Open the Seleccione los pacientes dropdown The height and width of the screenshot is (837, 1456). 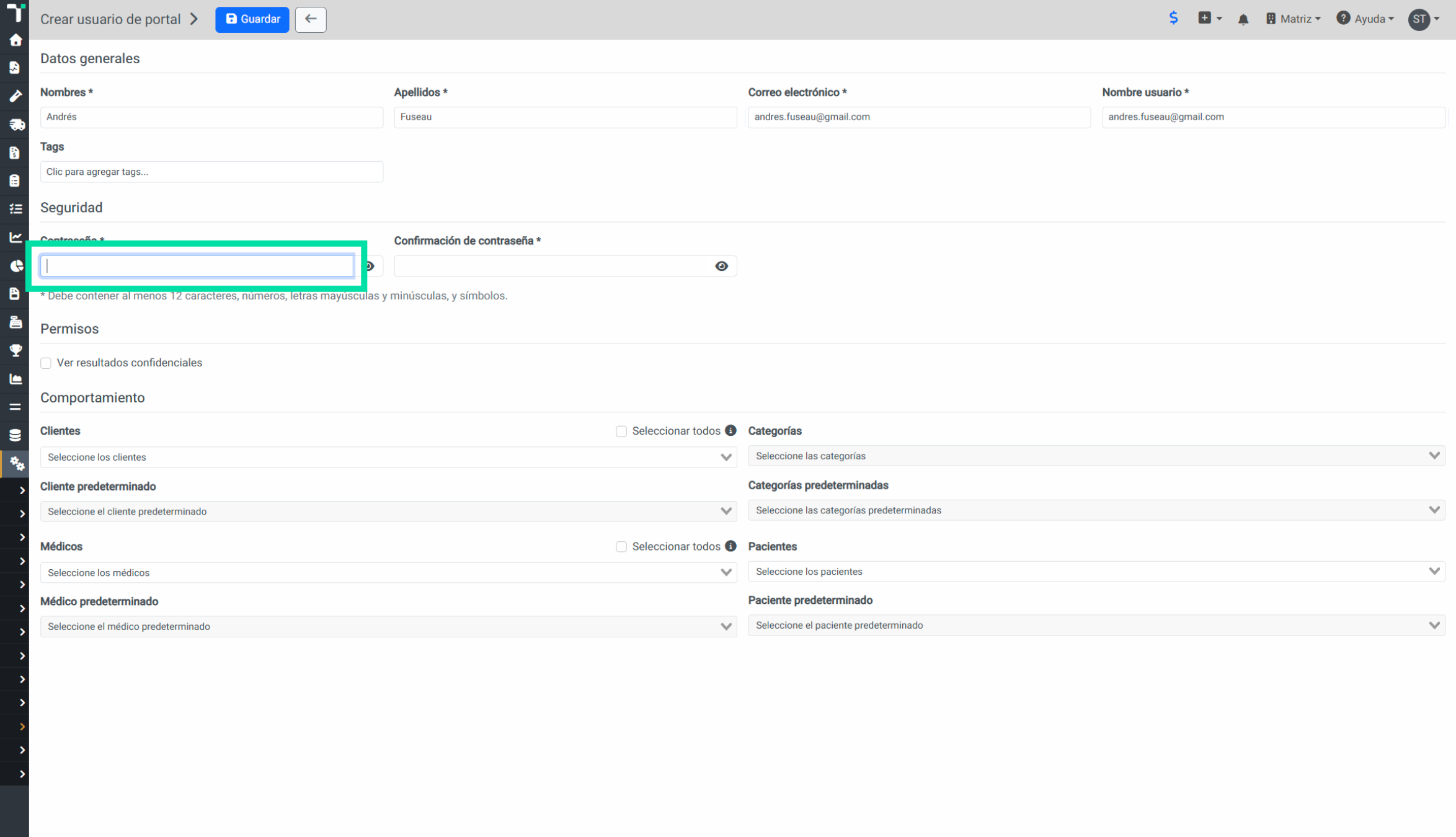click(1096, 572)
